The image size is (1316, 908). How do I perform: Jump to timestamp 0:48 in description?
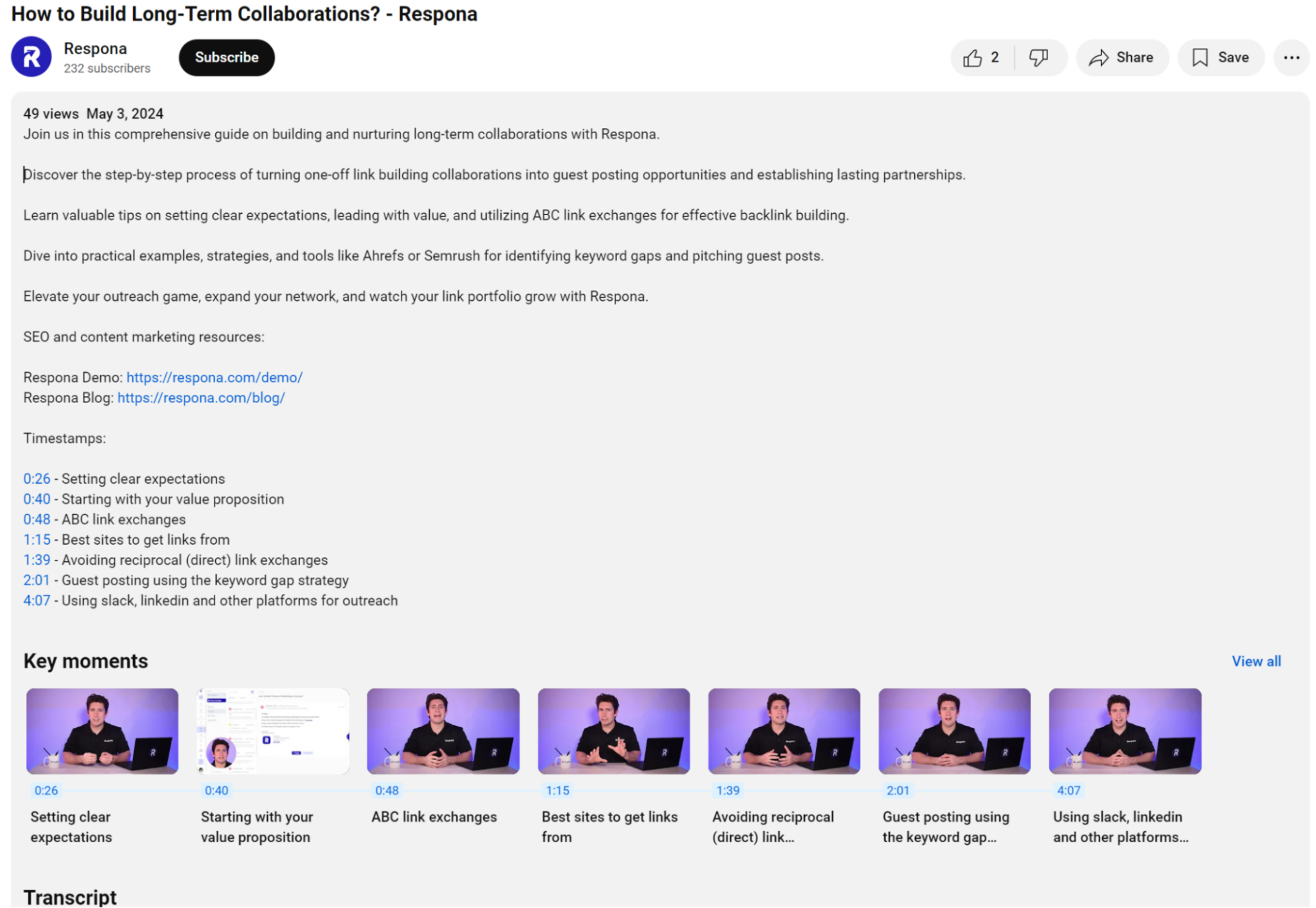(x=37, y=519)
